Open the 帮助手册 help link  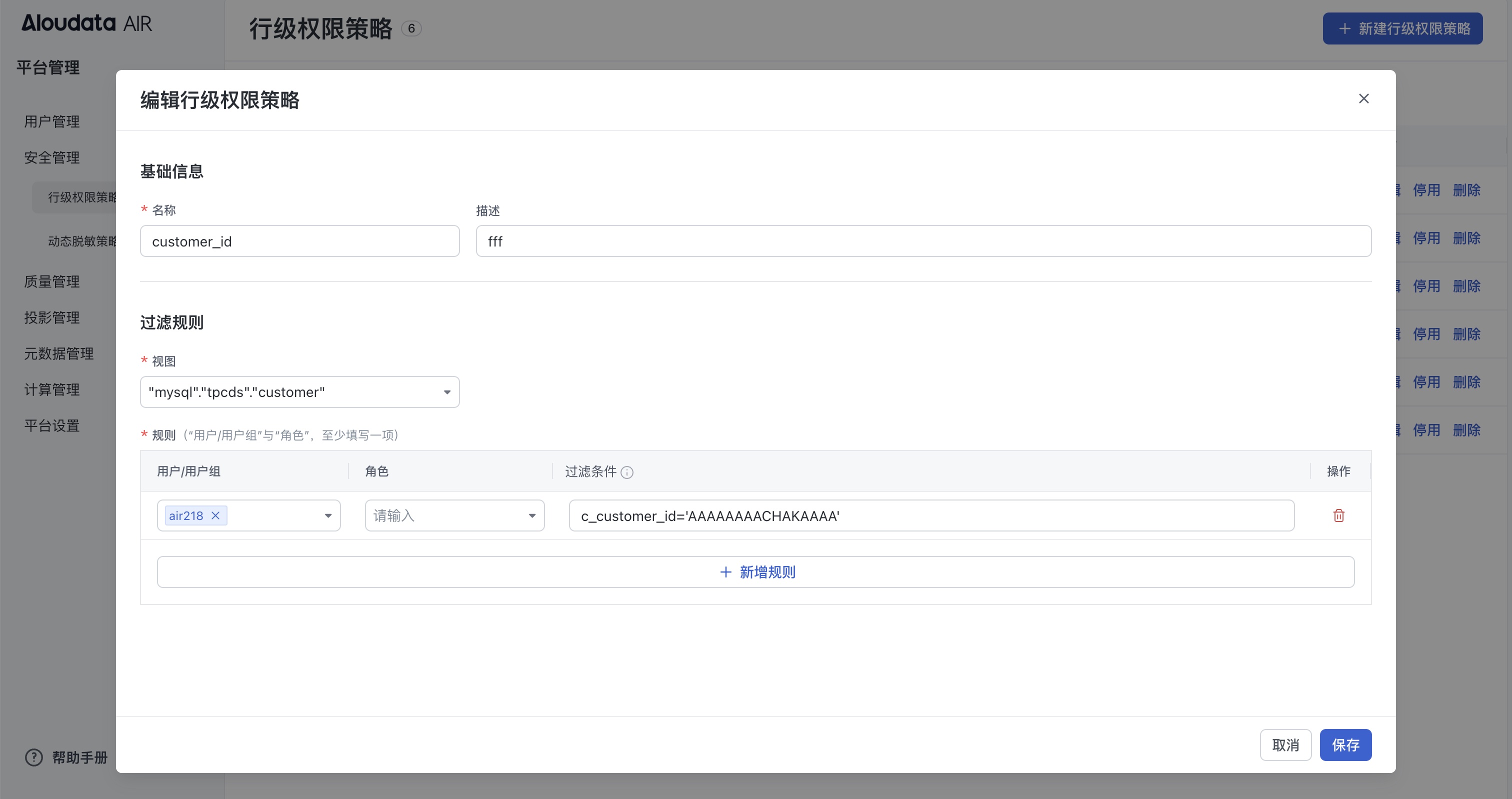pos(80,757)
